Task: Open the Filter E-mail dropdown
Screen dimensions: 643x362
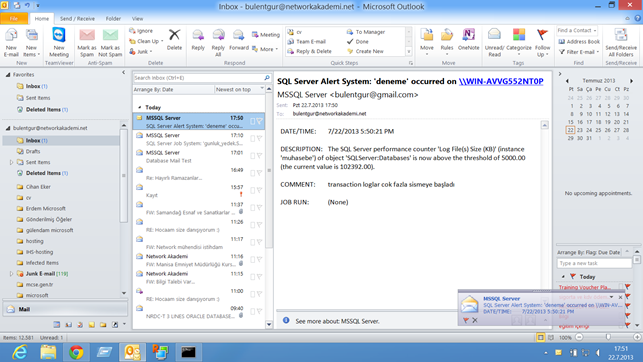Action: coord(579,52)
